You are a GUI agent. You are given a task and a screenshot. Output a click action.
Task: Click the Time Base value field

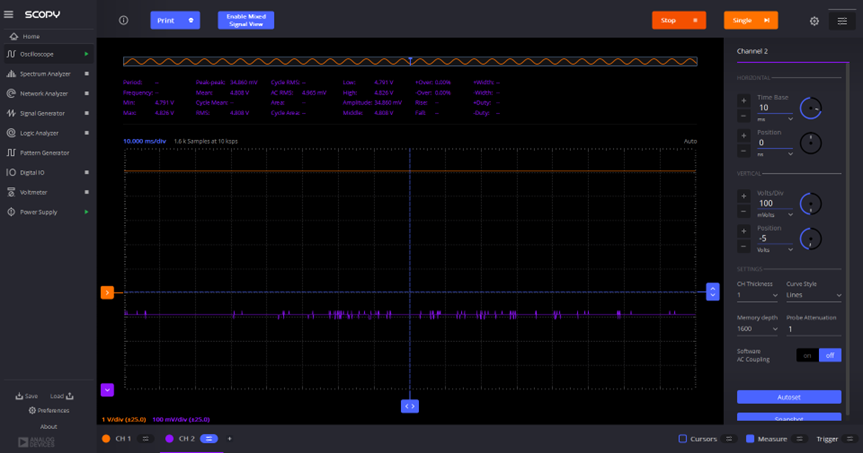point(774,108)
